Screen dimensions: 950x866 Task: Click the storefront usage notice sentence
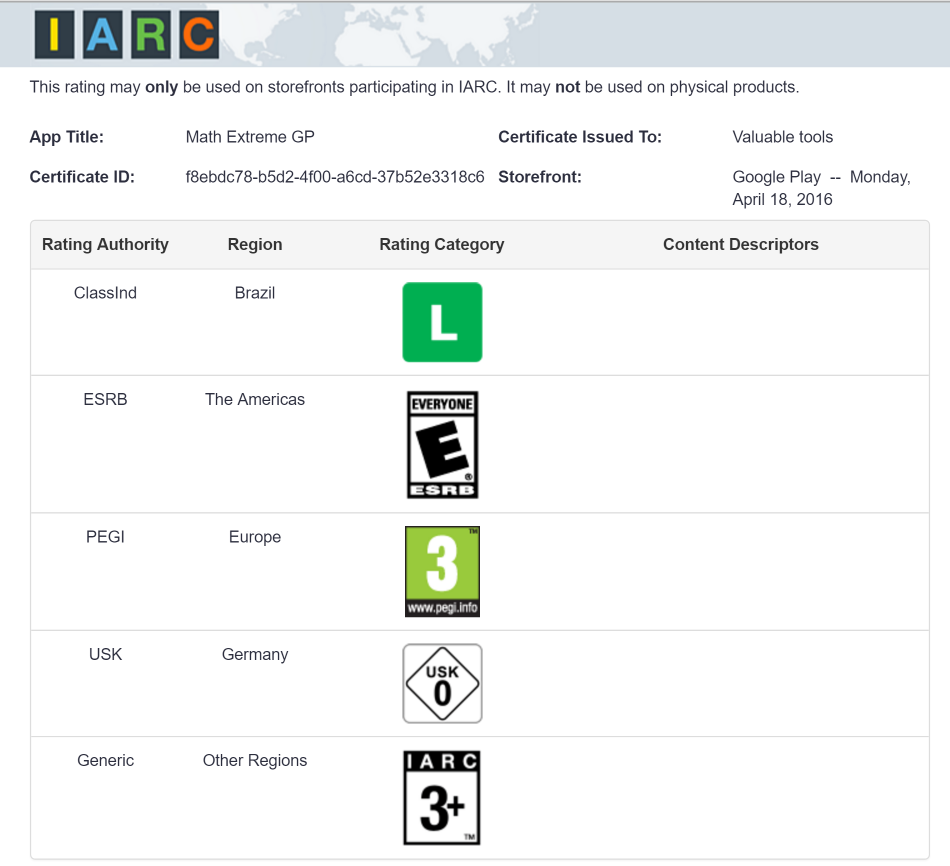coord(414,87)
